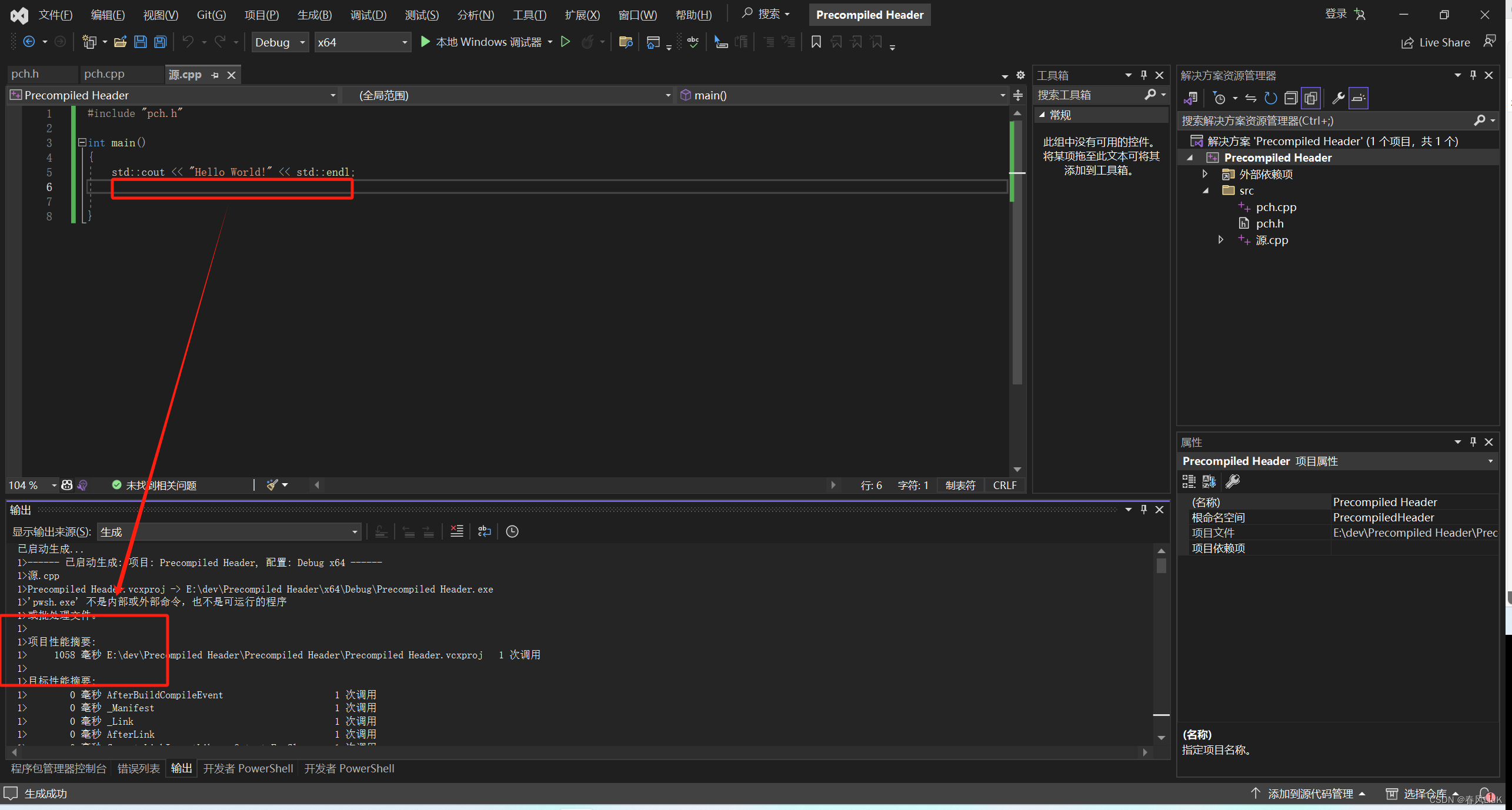Expand the 外部依赖项 tree node
This screenshot has width=1512, height=810.
[x=1205, y=174]
